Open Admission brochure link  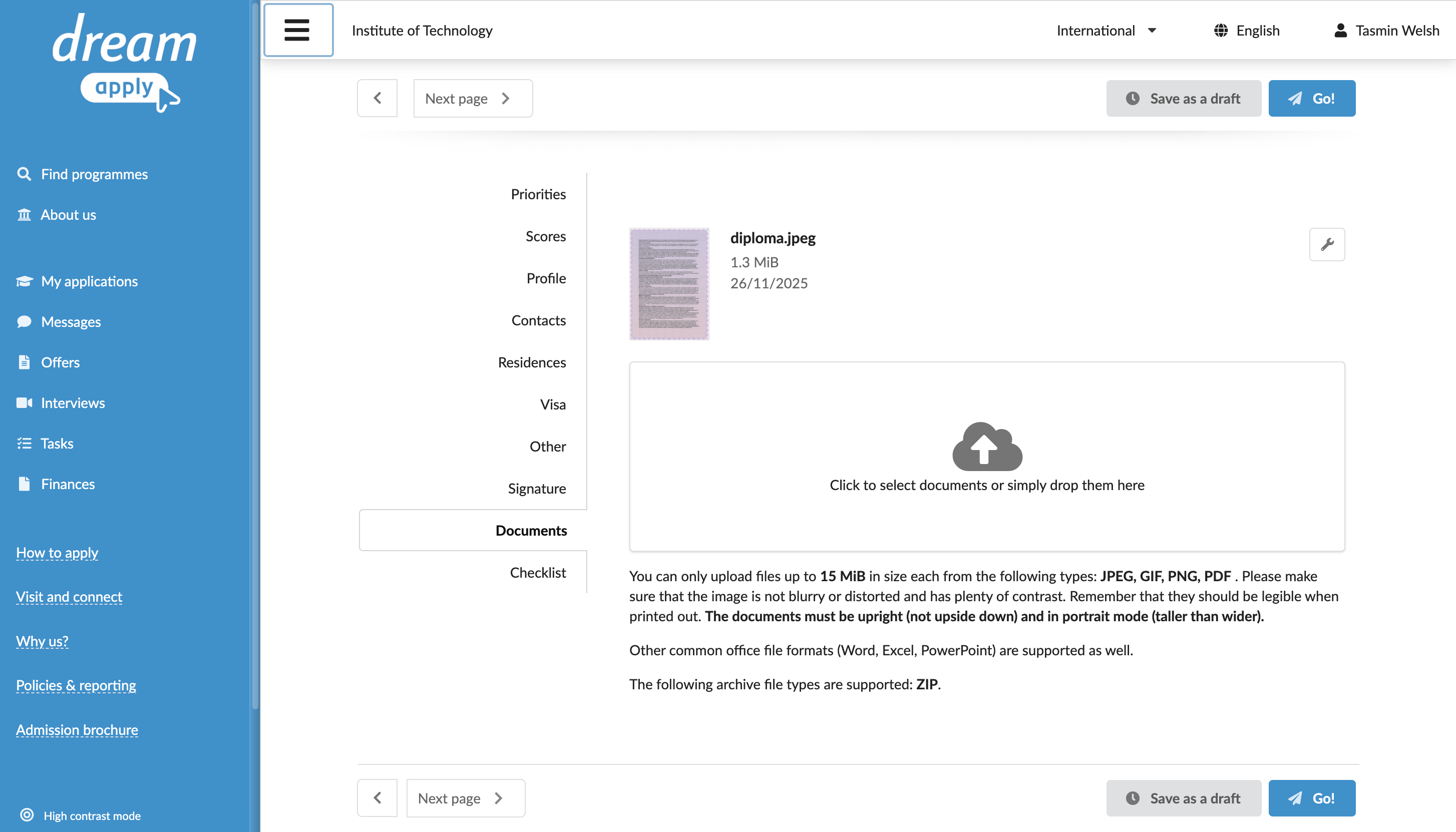(x=77, y=730)
